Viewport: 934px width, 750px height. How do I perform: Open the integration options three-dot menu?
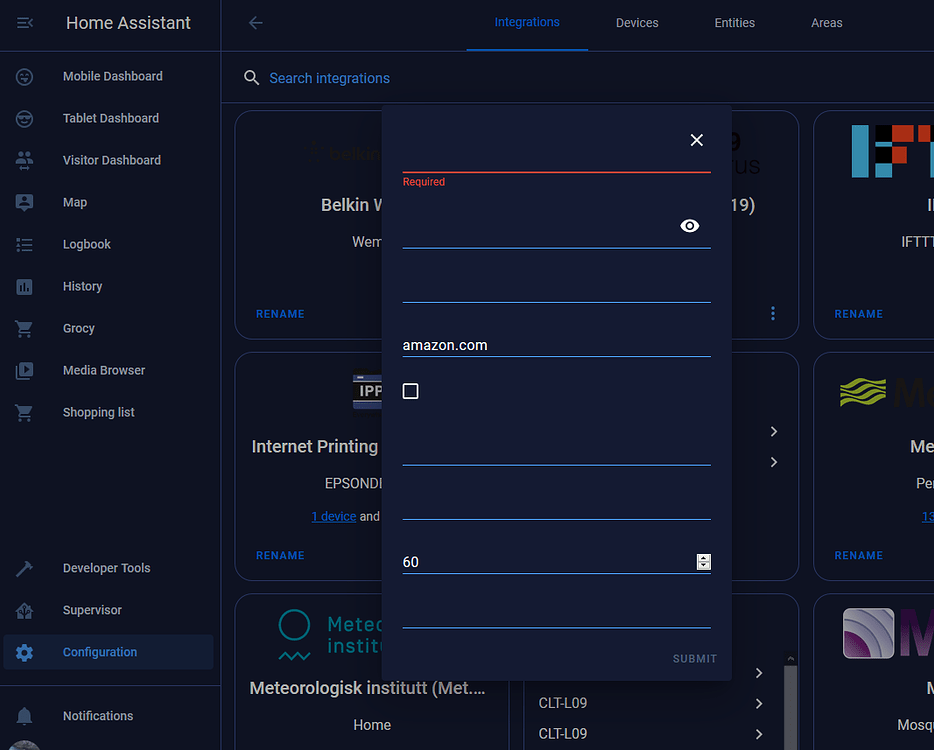coord(773,313)
